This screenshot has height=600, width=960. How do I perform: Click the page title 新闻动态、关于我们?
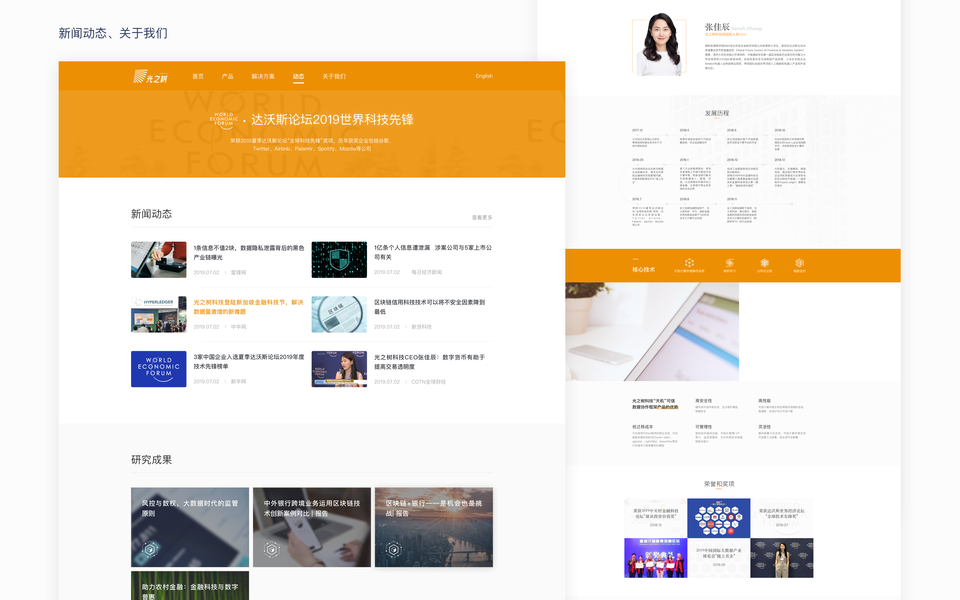[113, 33]
